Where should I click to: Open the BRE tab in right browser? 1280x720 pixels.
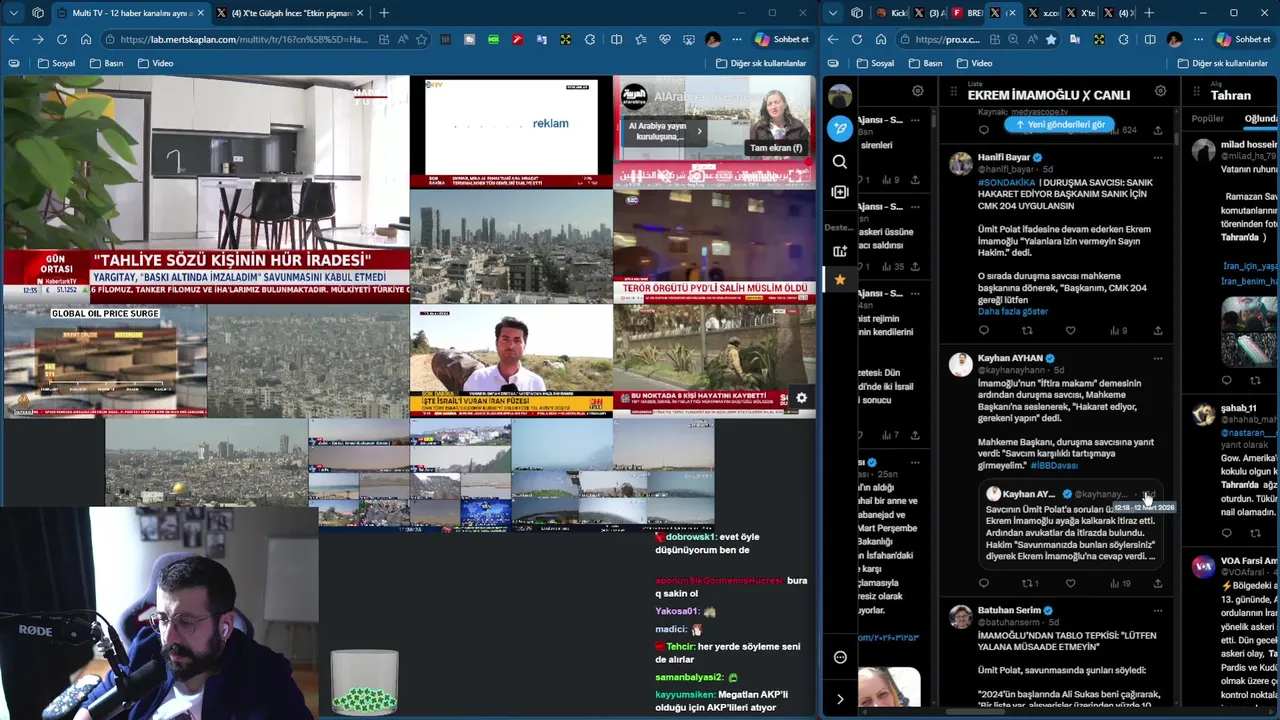click(x=967, y=13)
